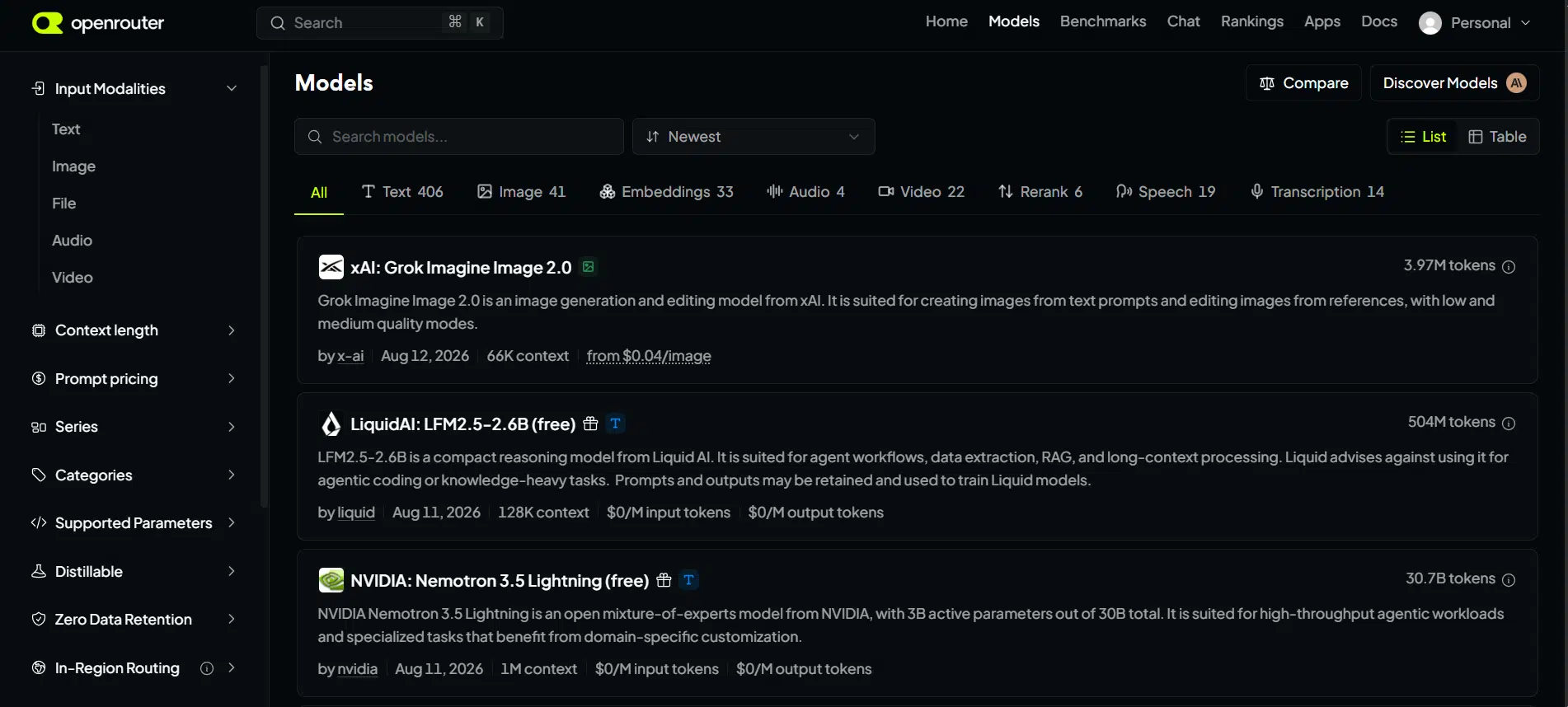Click the NVIDIA Nemotron model logo
1568x707 pixels.
click(331, 580)
